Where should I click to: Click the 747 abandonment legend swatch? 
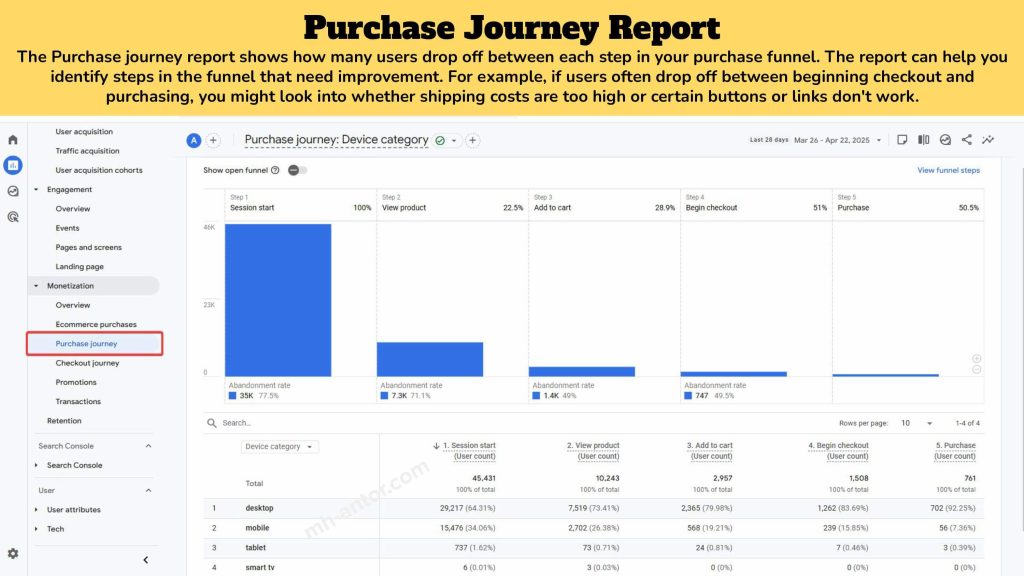688,396
